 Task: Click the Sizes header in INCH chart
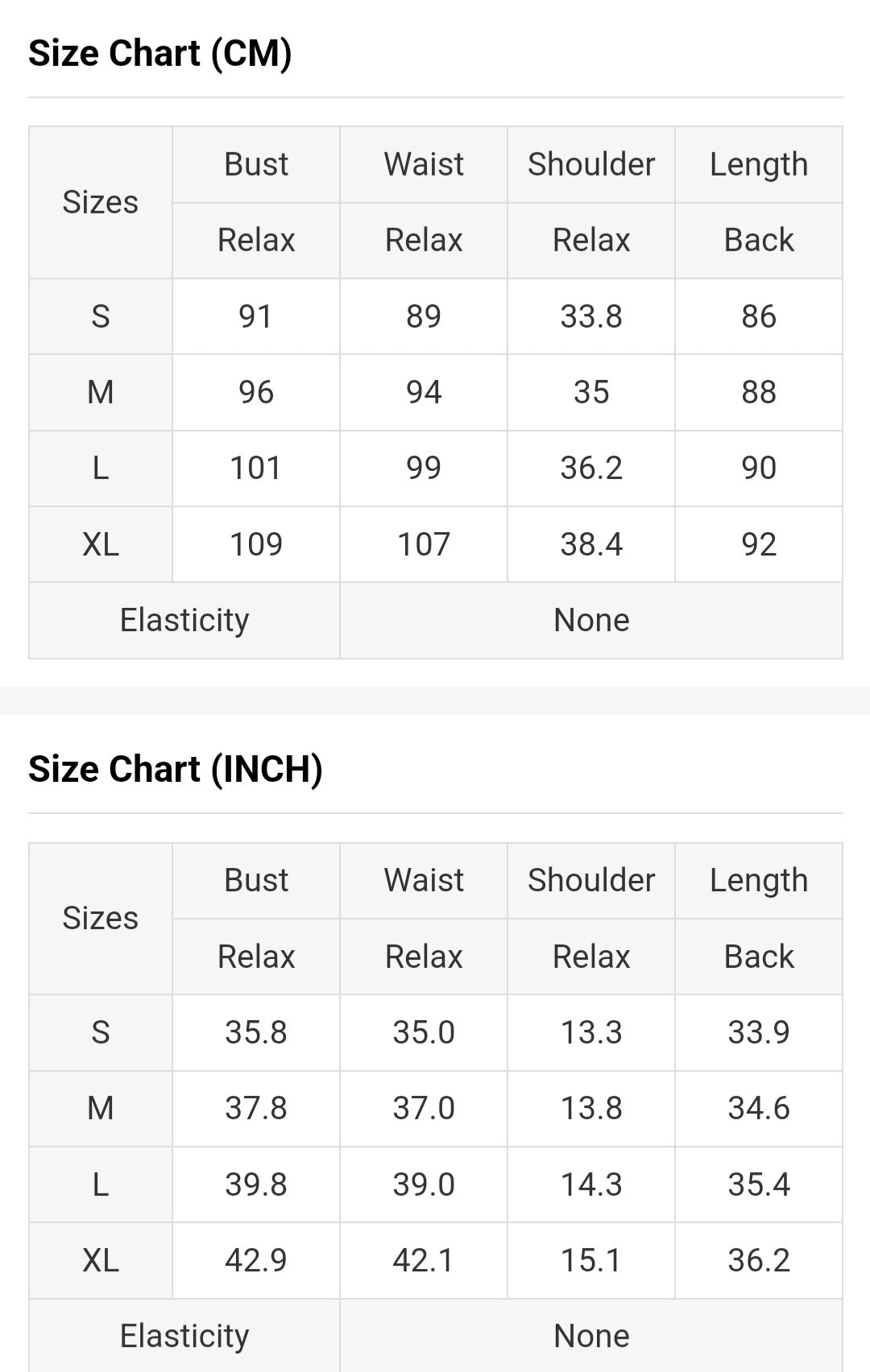point(101,918)
